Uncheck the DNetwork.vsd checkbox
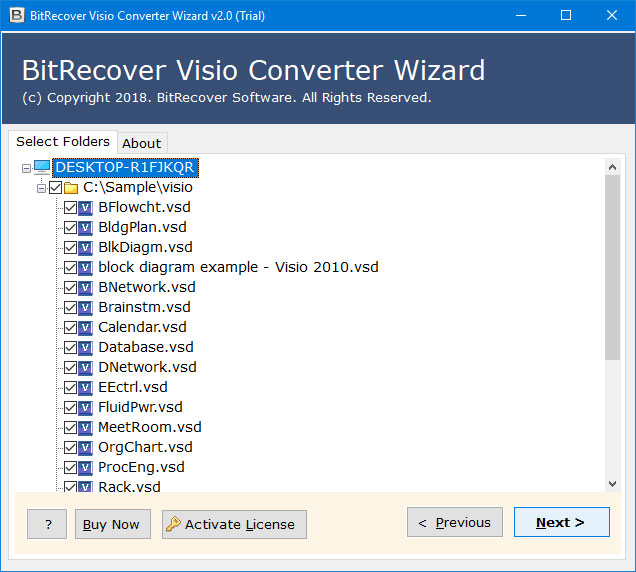This screenshot has height=572, width=636. (x=71, y=368)
